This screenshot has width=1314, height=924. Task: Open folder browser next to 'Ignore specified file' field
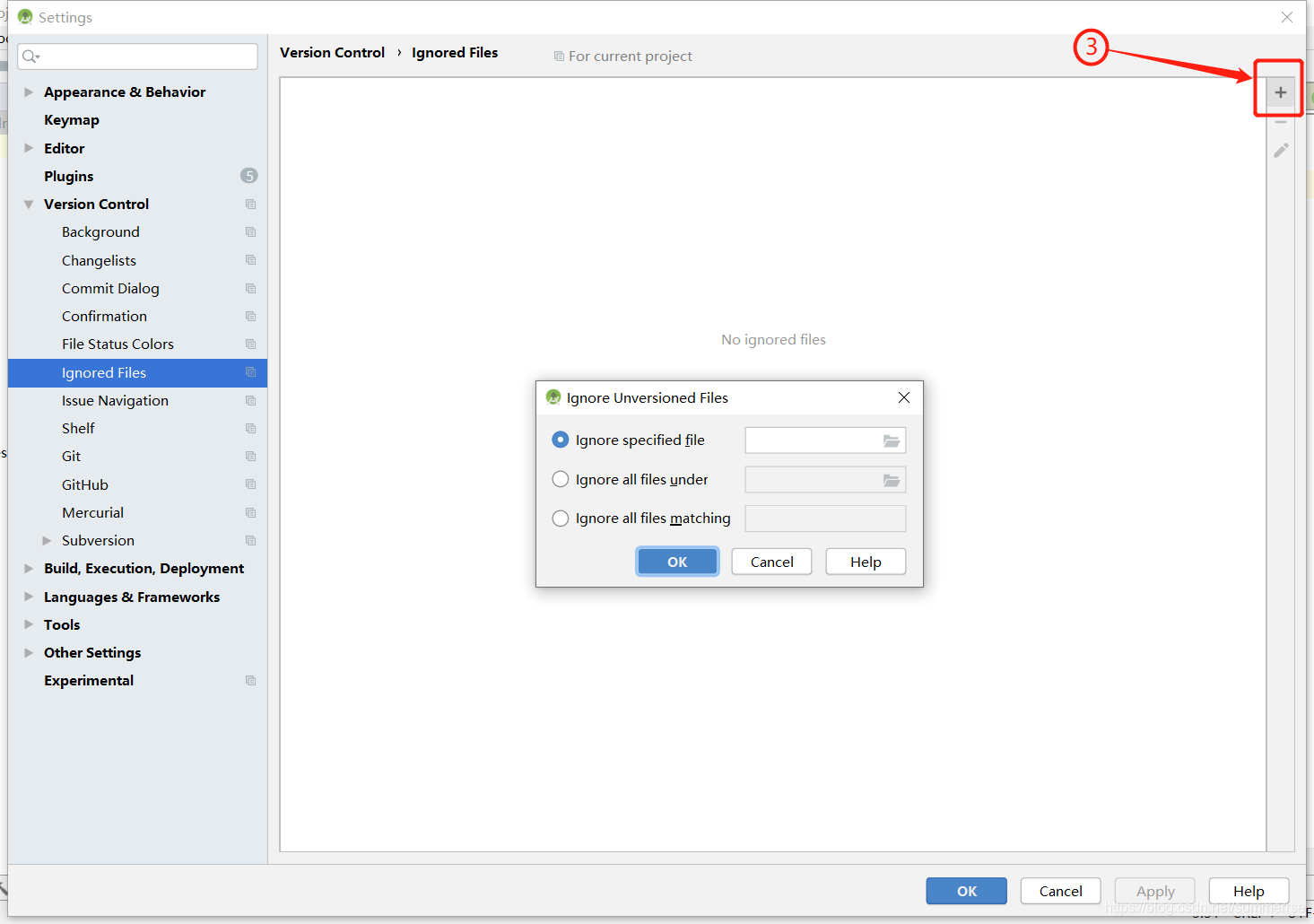coord(890,440)
